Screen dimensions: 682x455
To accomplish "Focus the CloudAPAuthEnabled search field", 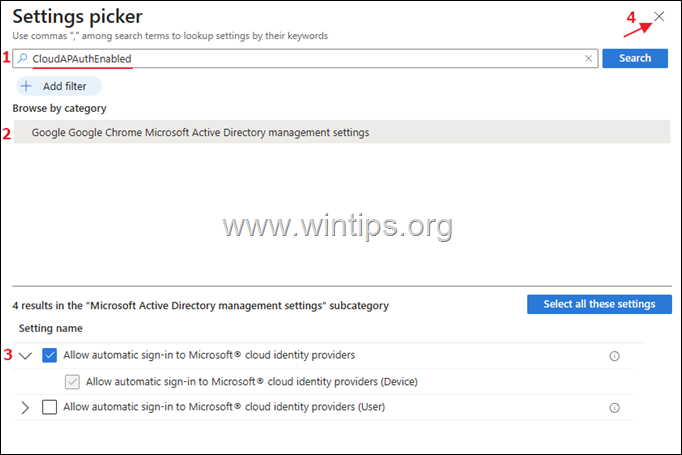I will [305, 58].
